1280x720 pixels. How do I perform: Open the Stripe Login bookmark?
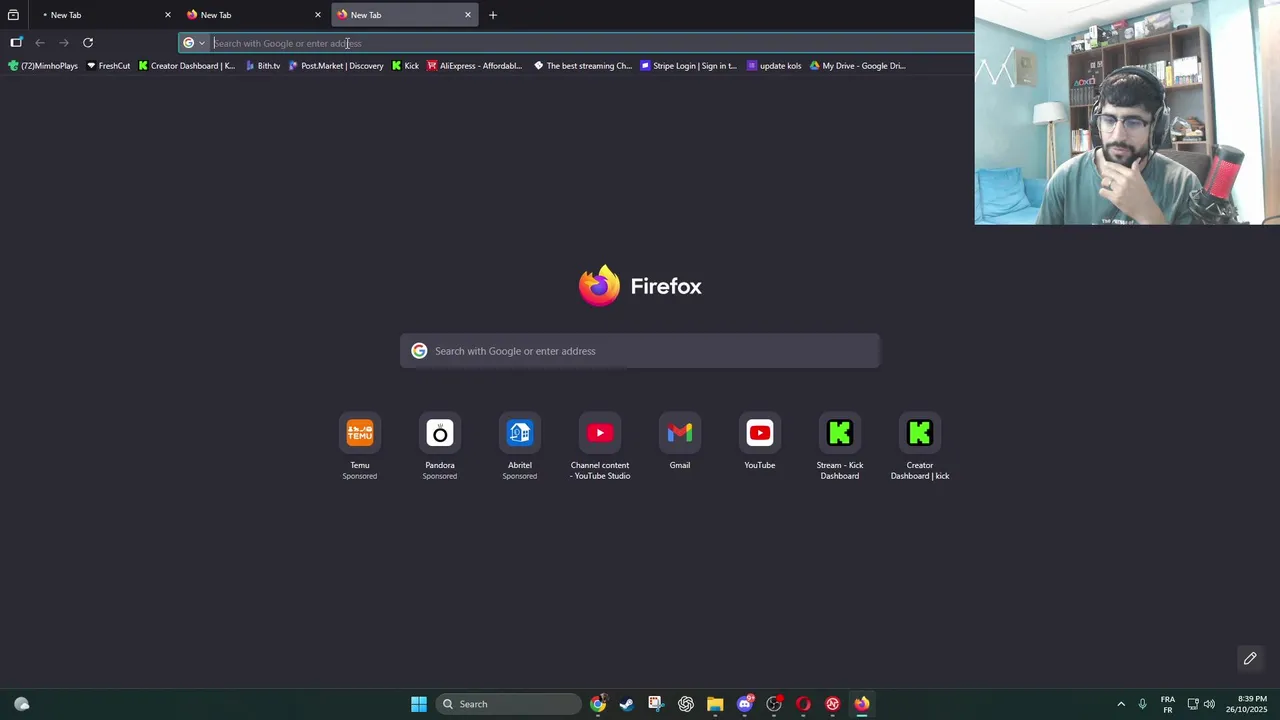(x=688, y=66)
